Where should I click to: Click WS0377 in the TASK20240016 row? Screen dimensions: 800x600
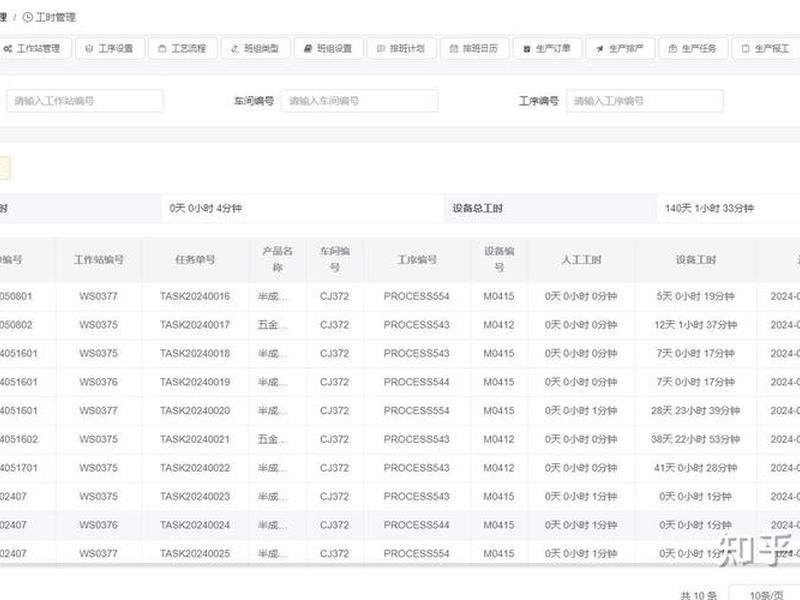(x=98, y=296)
